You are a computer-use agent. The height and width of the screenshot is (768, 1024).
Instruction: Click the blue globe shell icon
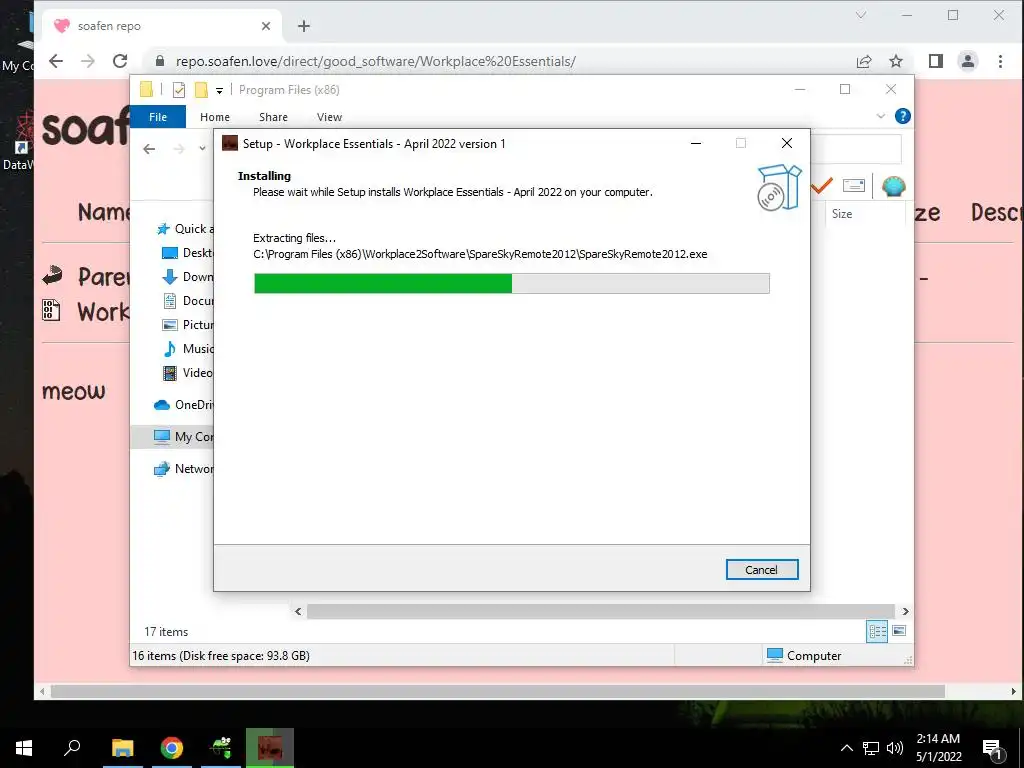pos(893,187)
